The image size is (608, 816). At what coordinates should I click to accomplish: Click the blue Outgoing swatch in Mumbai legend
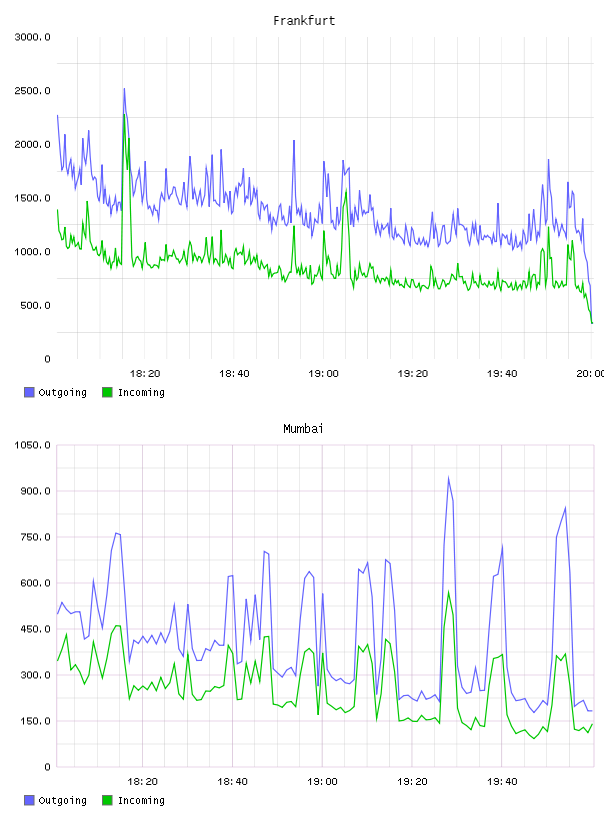[29, 800]
